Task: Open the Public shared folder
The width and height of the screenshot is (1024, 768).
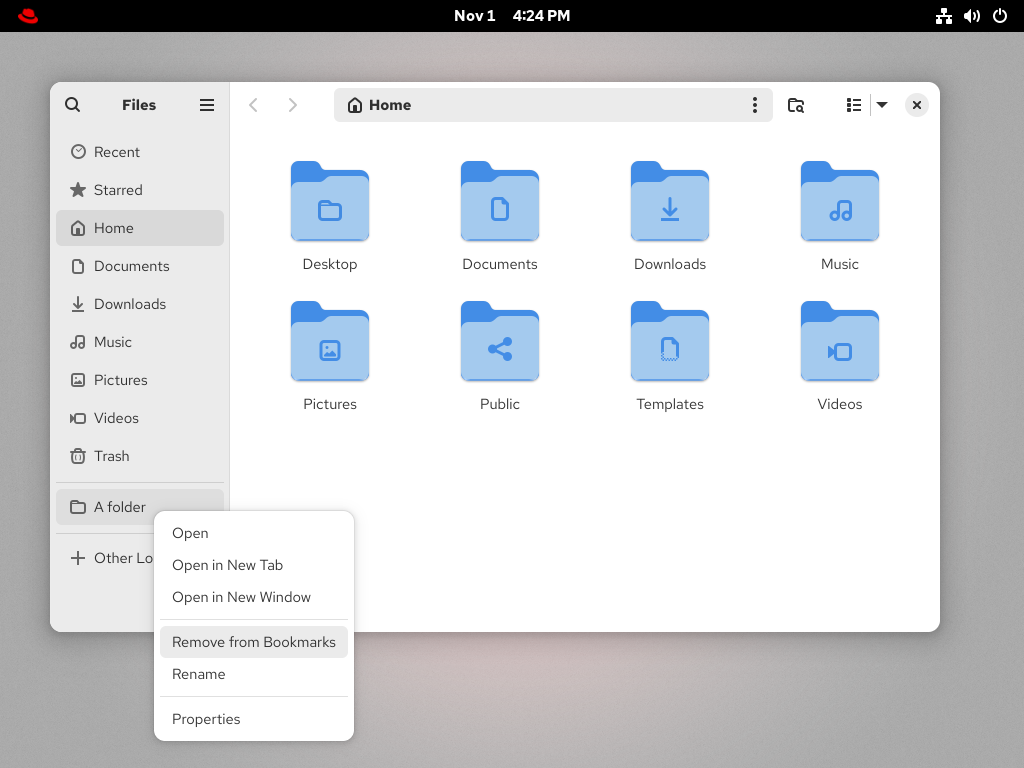Action: (x=499, y=343)
